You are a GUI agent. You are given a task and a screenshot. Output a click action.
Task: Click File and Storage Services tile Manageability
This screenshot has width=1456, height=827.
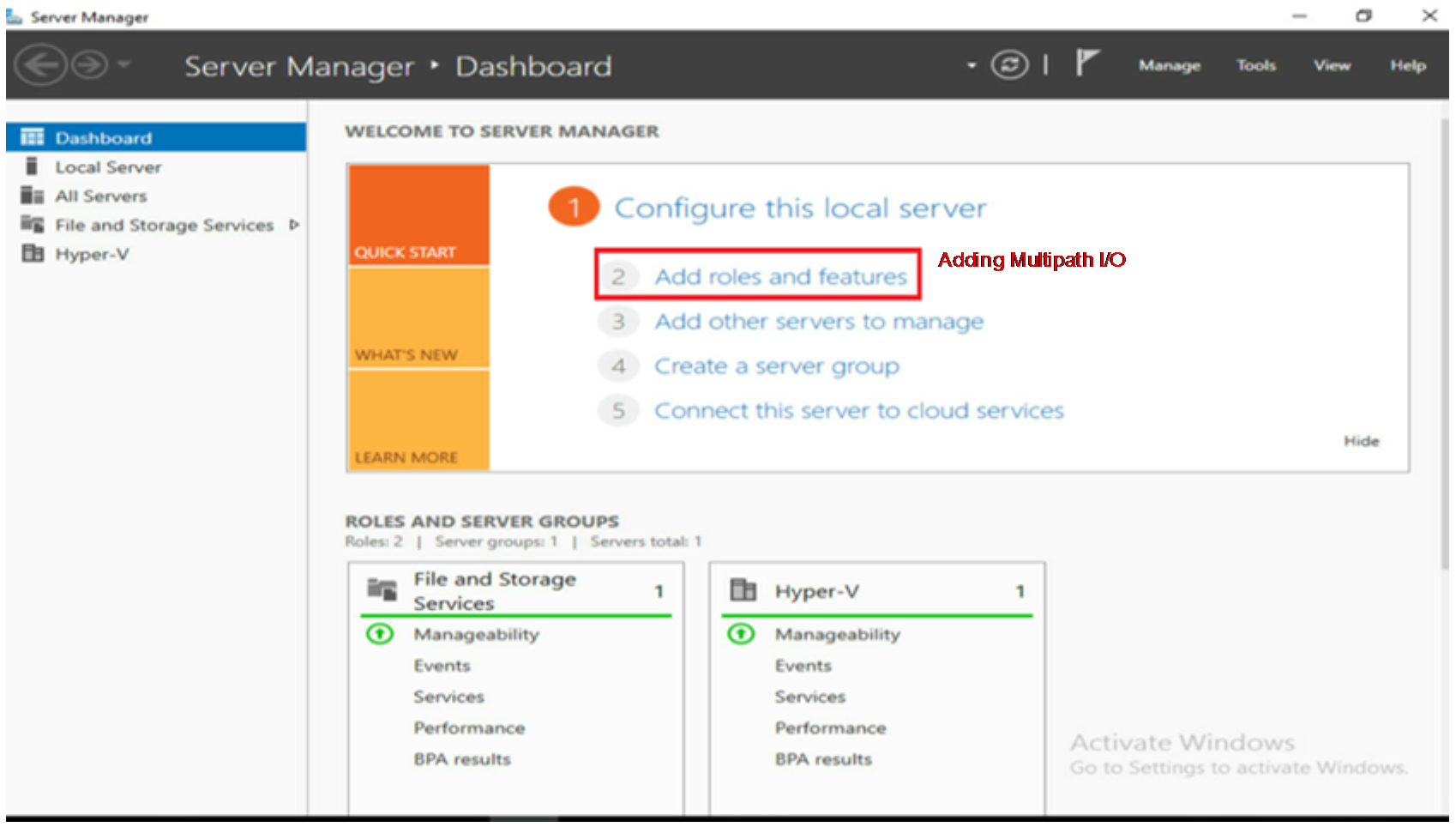(476, 634)
